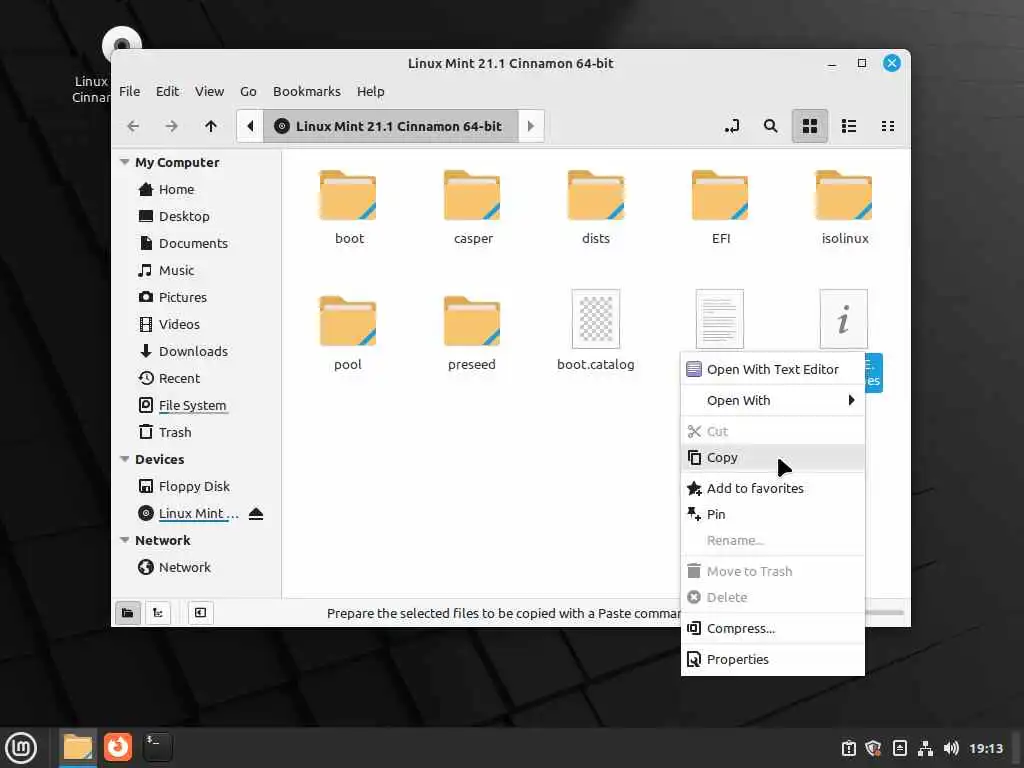
Task: Open the Bookmarks menu
Action: point(307,91)
